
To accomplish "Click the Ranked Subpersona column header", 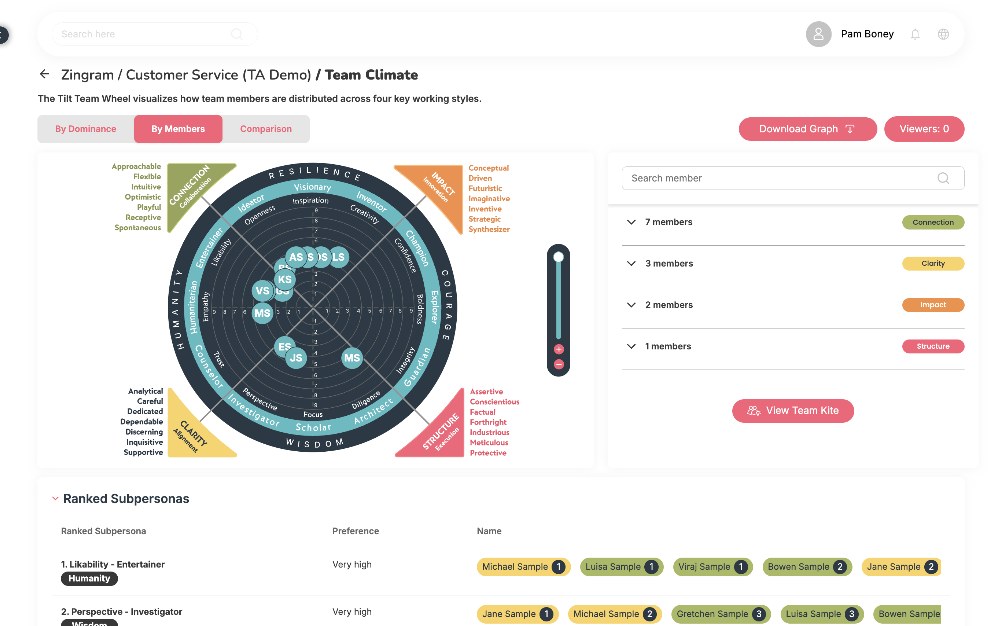I will (x=104, y=531).
